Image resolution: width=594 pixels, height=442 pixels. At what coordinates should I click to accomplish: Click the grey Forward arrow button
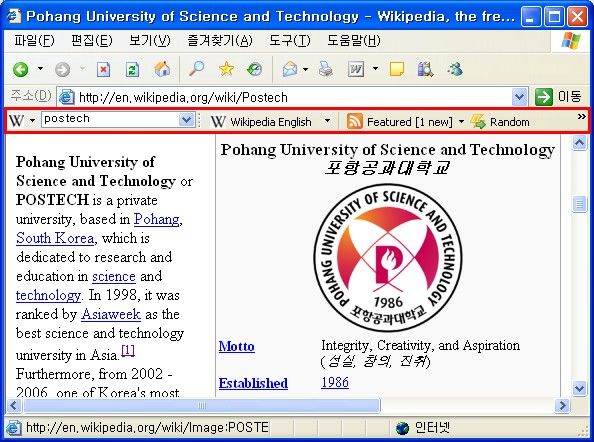(63, 69)
